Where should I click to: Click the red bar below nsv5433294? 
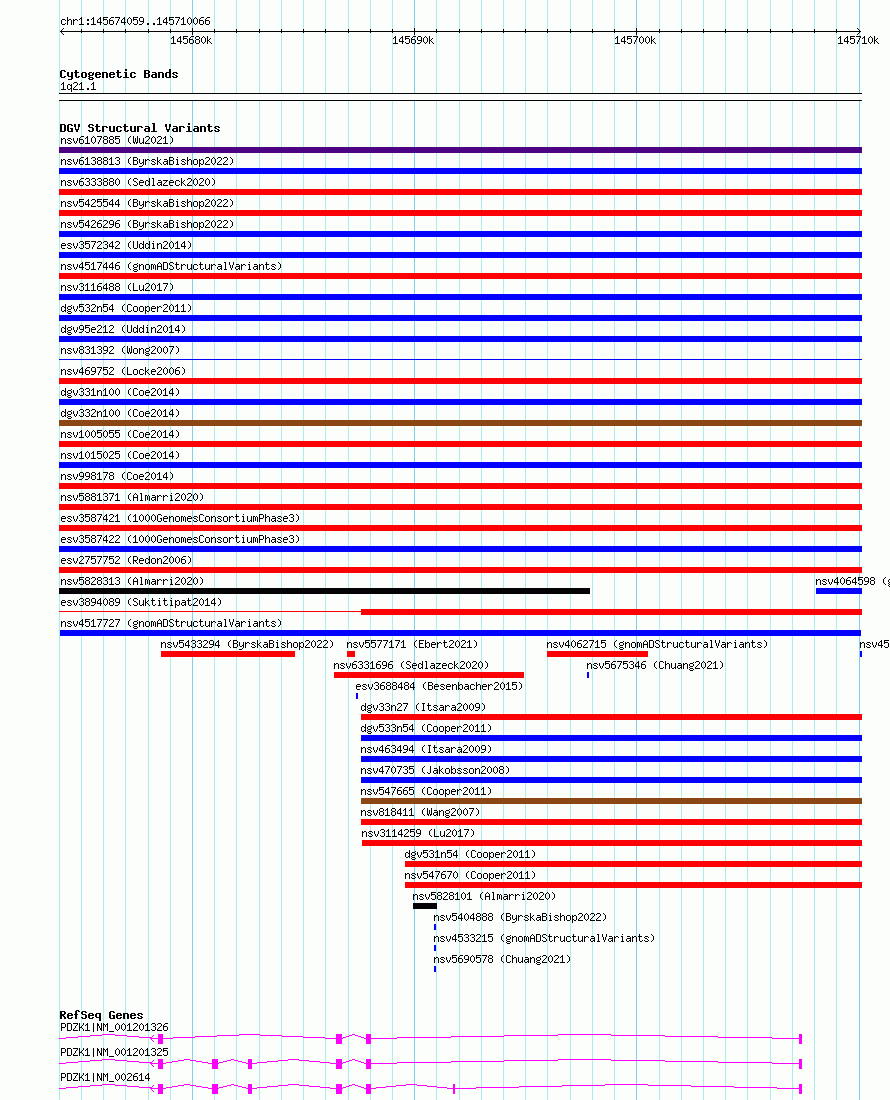coord(228,655)
